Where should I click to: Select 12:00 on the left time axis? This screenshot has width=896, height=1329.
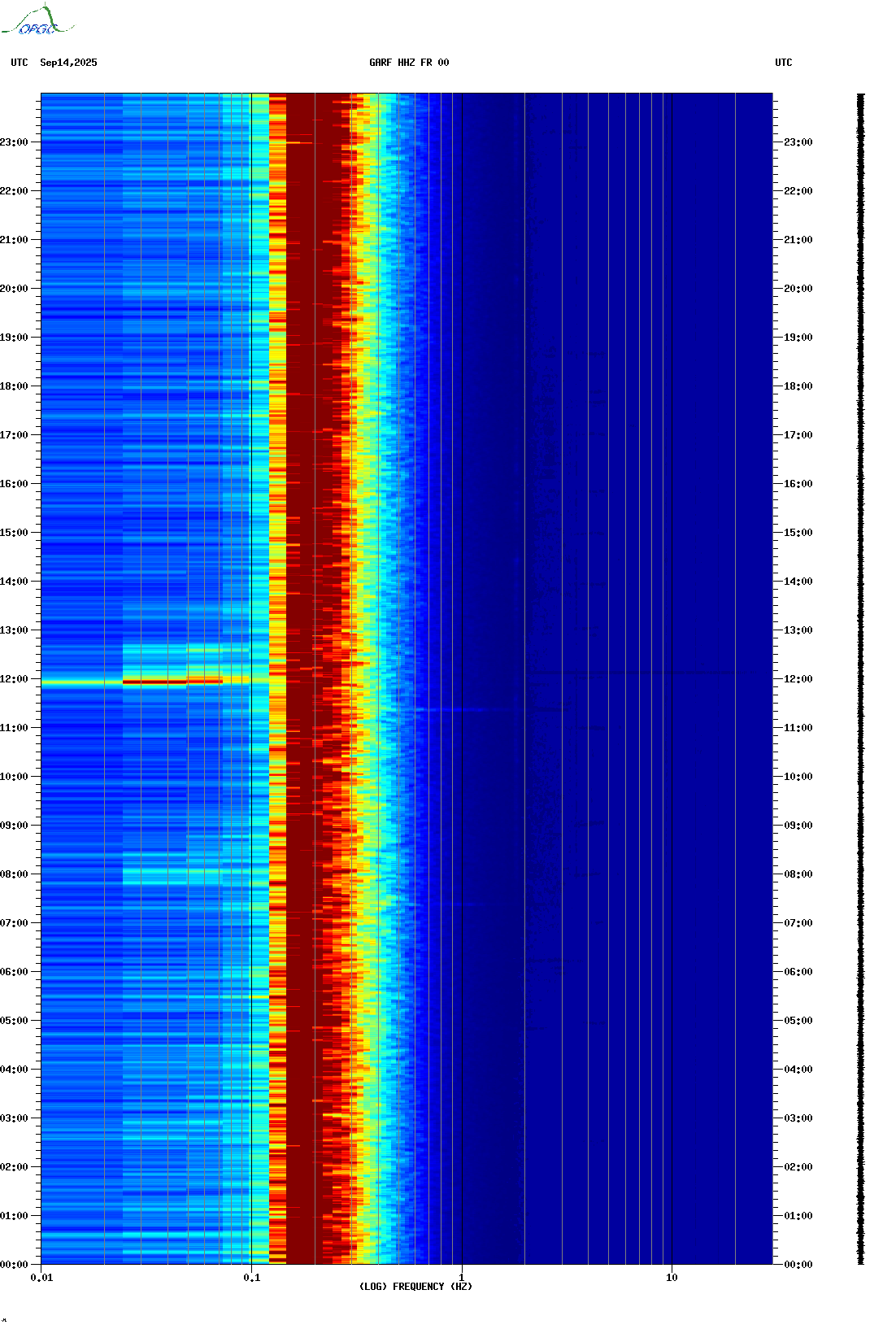[14, 679]
